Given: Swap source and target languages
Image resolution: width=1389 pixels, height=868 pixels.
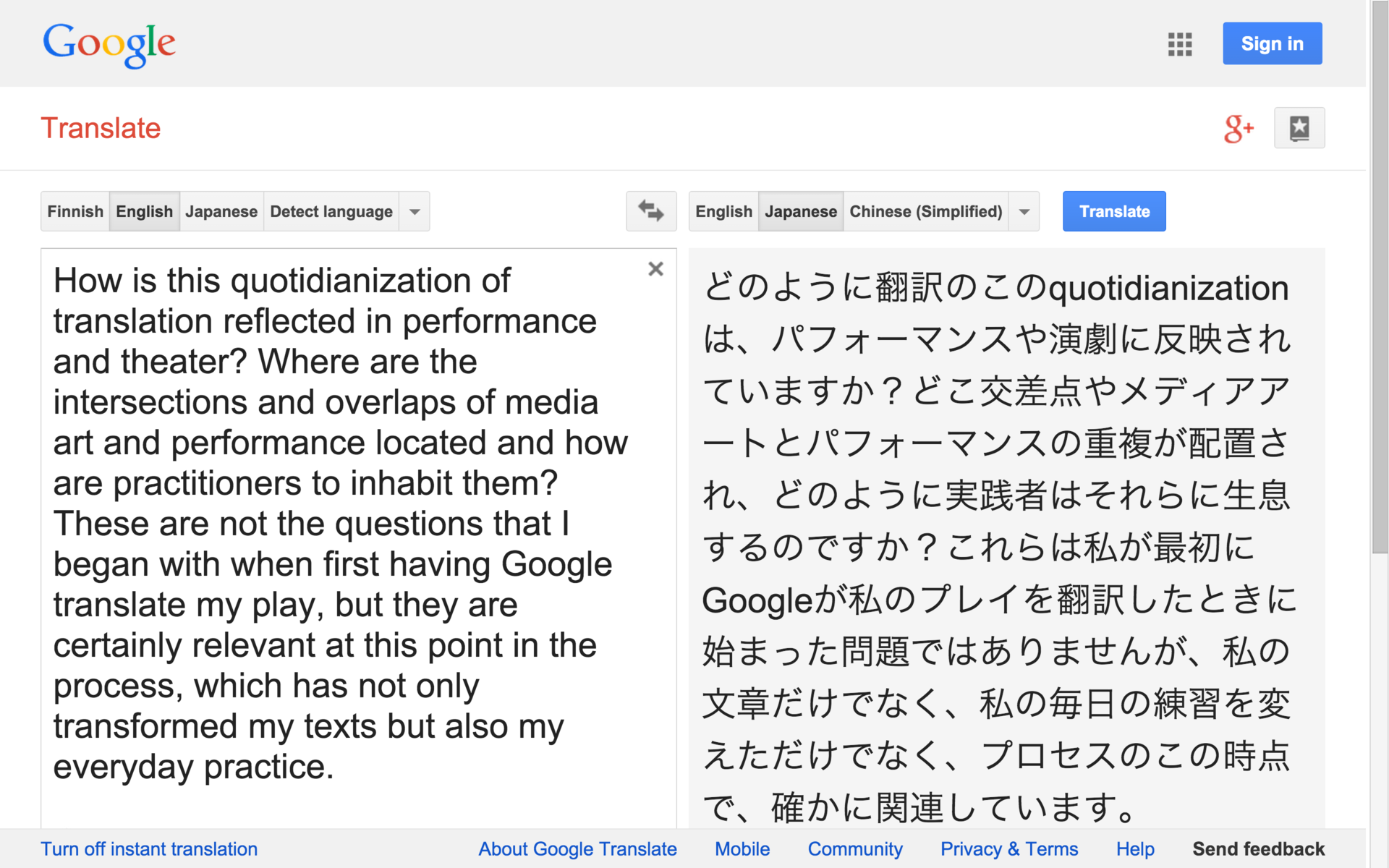Looking at the screenshot, I should (650, 211).
